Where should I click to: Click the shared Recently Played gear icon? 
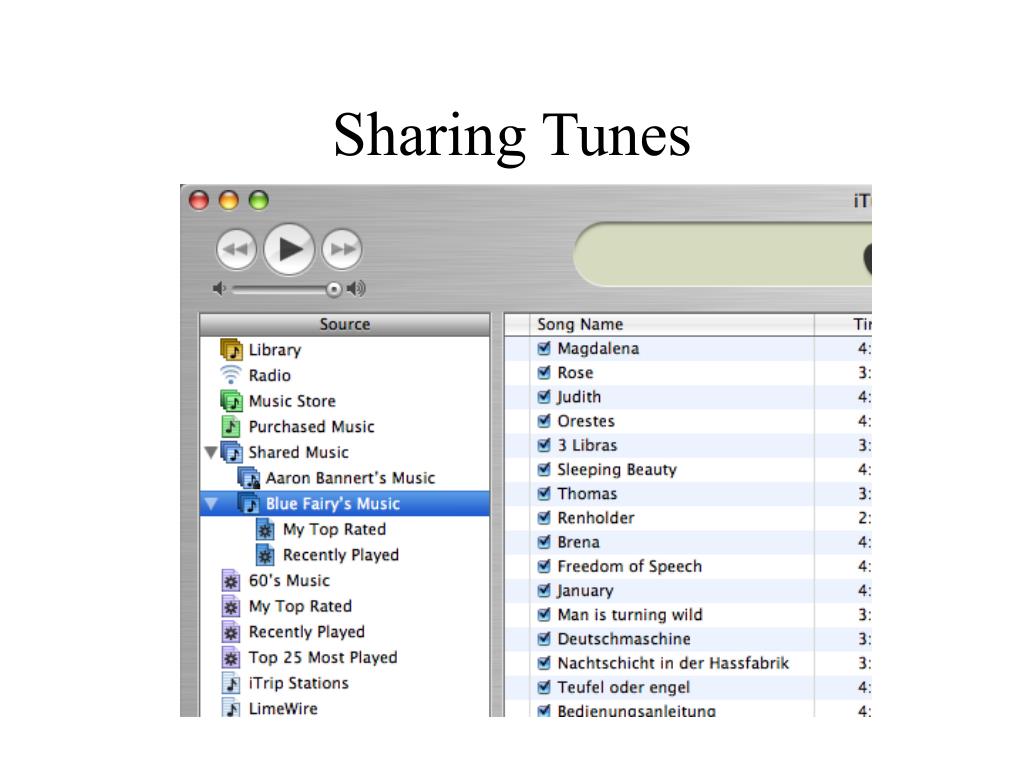[x=265, y=555]
